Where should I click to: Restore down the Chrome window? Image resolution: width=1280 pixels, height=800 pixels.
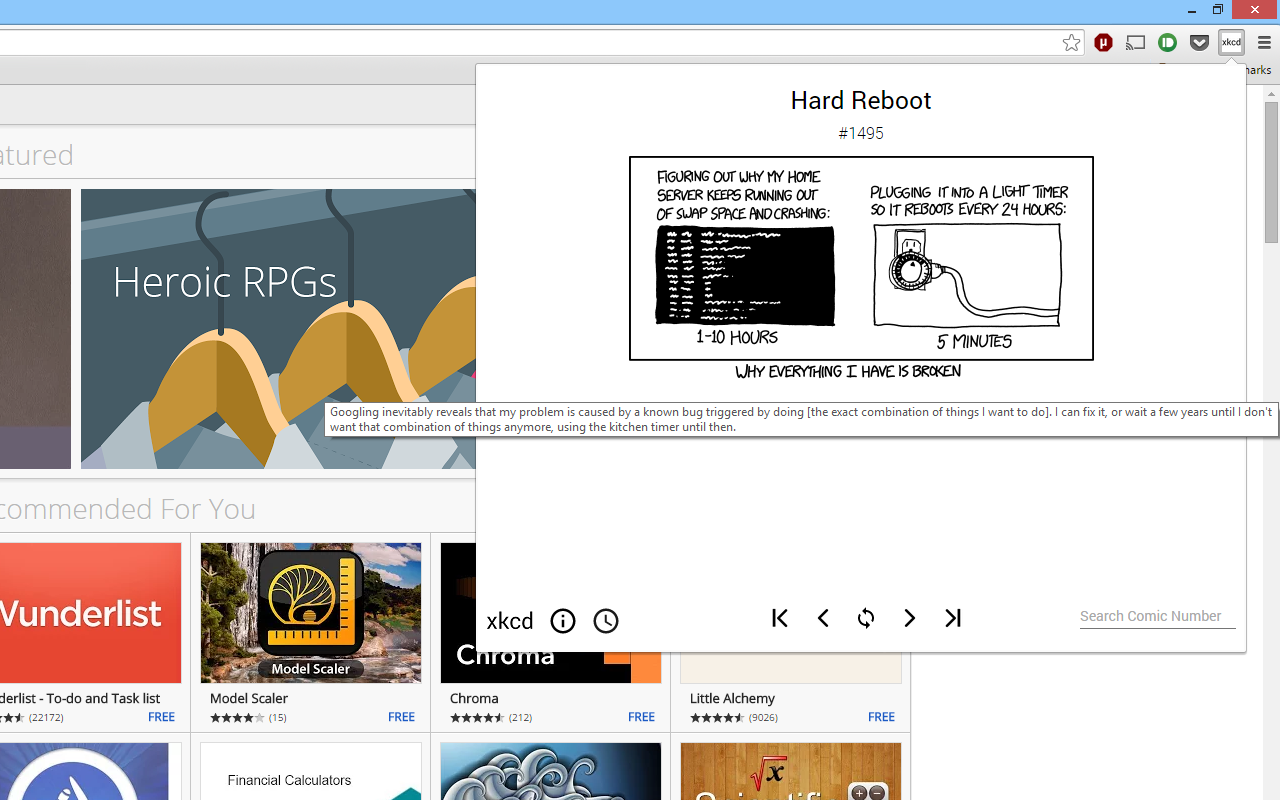coord(1217,10)
